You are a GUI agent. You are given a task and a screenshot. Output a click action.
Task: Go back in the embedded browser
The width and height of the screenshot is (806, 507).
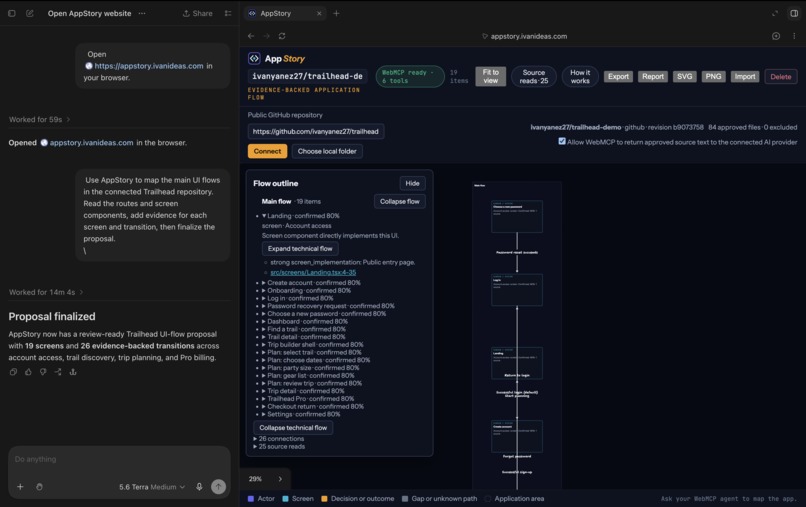click(251, 36)
